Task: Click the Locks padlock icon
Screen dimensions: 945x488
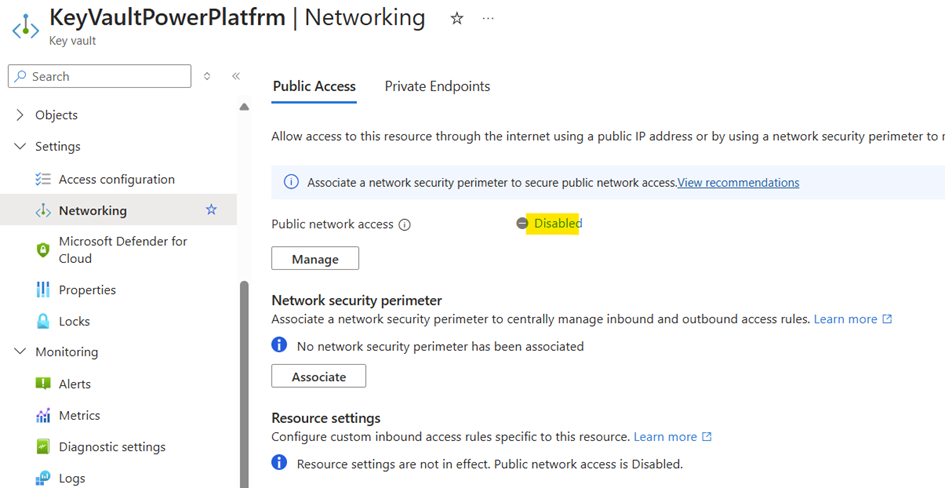Action: pos(43,321)
